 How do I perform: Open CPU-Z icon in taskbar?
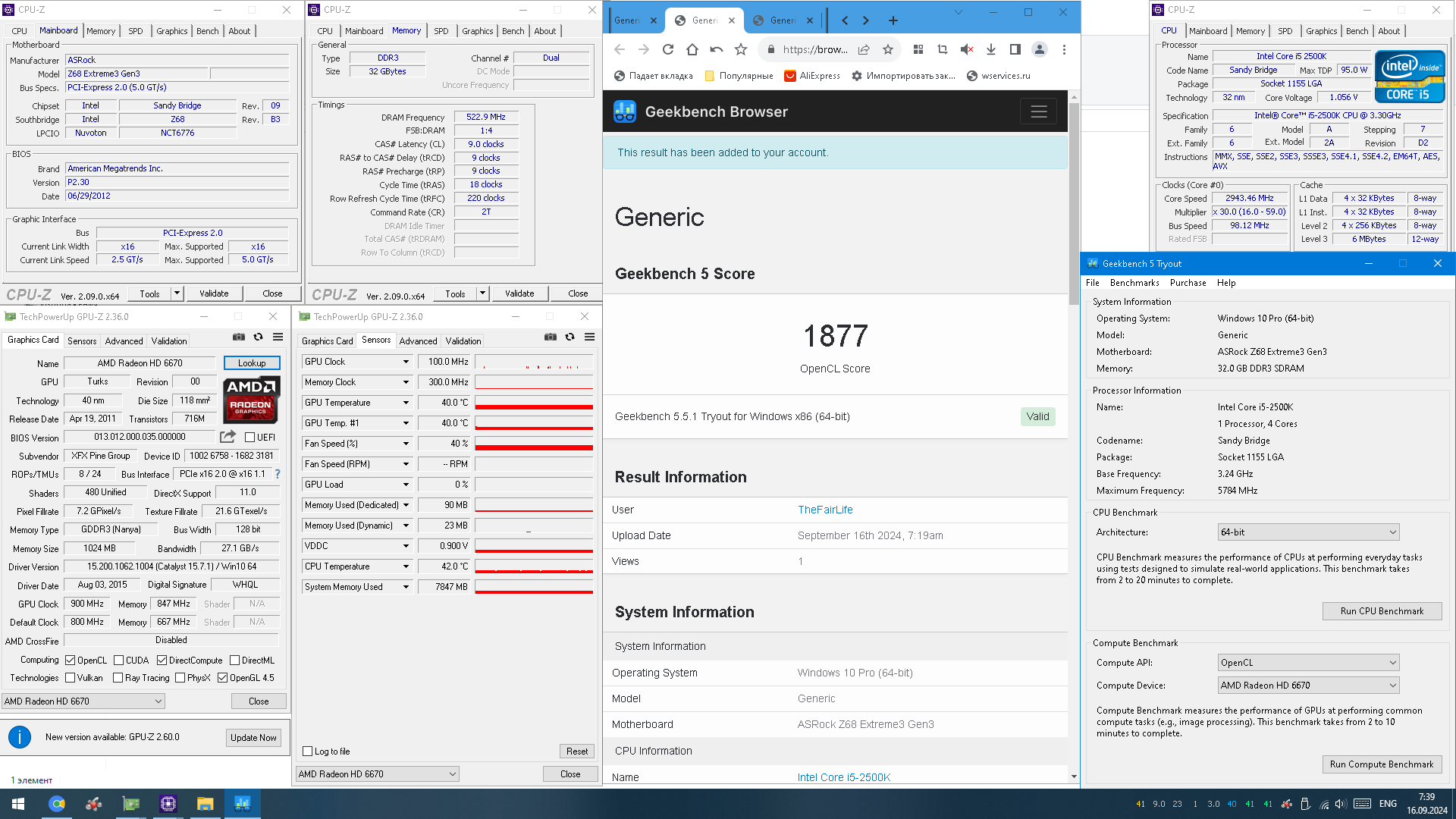(x=168, y=804)
